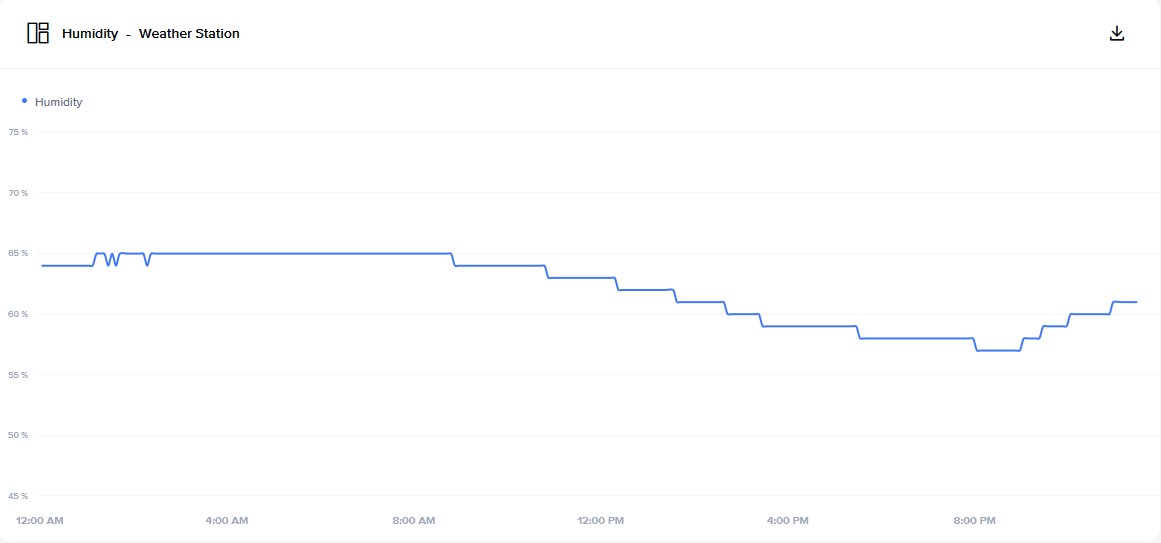Click the download chart icon
This screenshot has width=1161, height=543.
[x=1117, y=33]
